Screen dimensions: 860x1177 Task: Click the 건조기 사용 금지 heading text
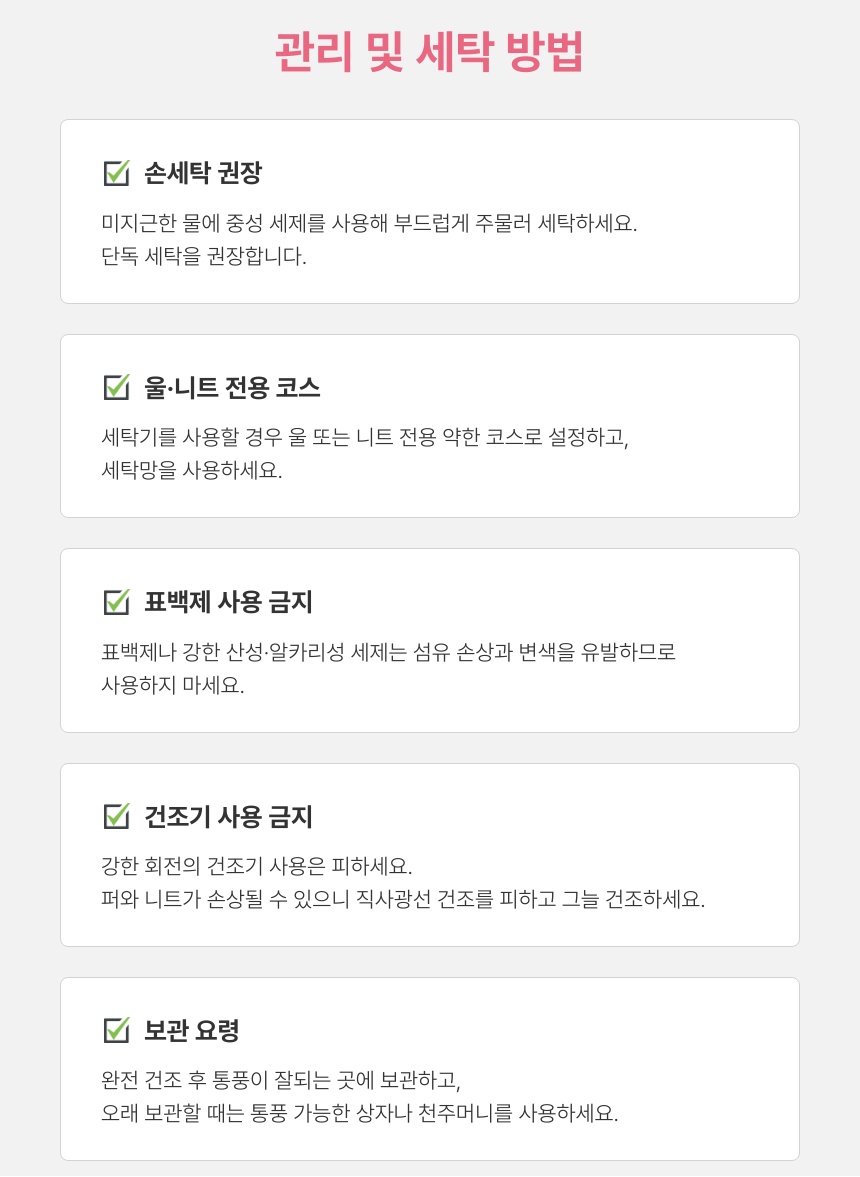(x=228, y=816)
